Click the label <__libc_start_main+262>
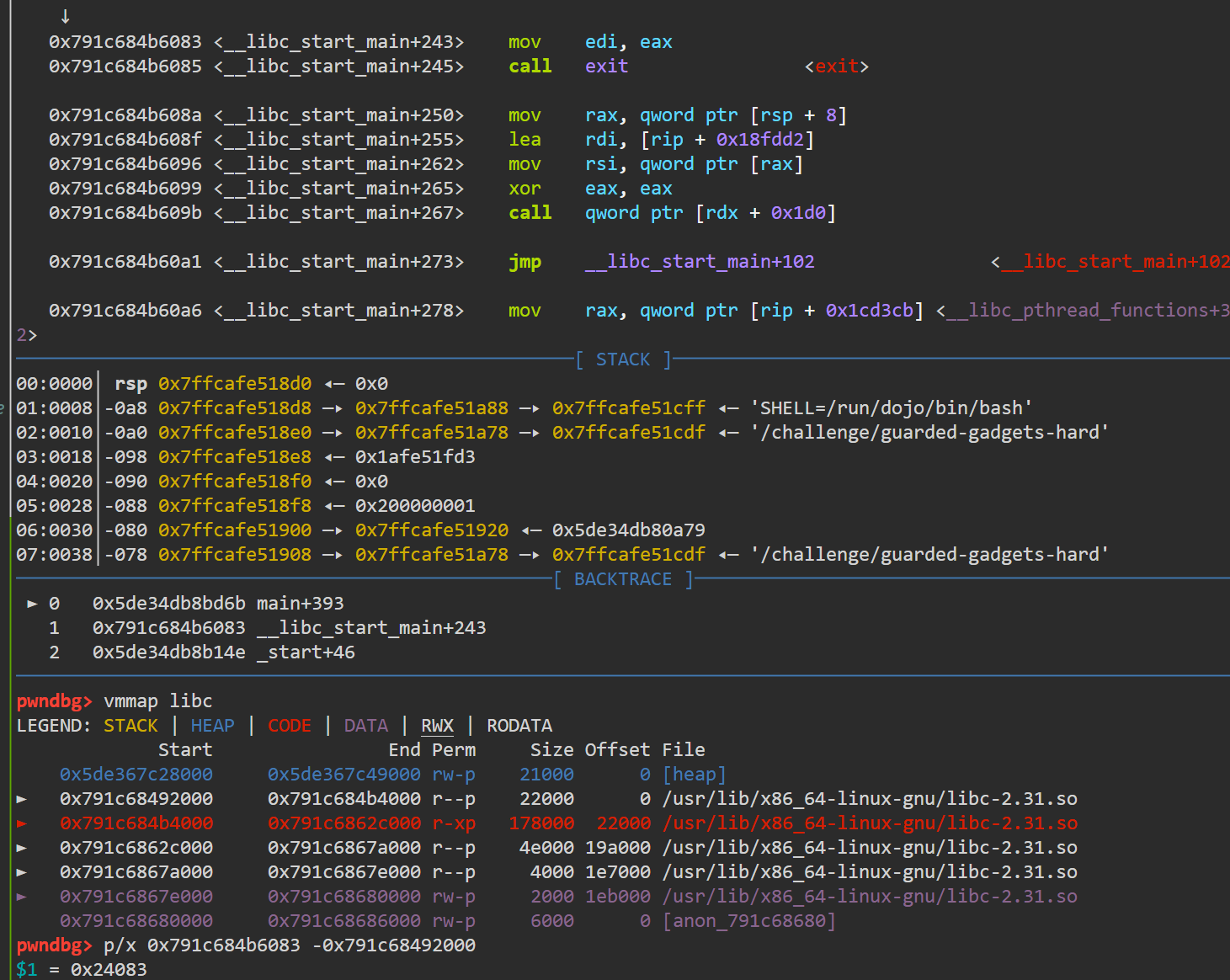Image resolution: width=1230 pixels, height=980 pixels. pos(338,164)
